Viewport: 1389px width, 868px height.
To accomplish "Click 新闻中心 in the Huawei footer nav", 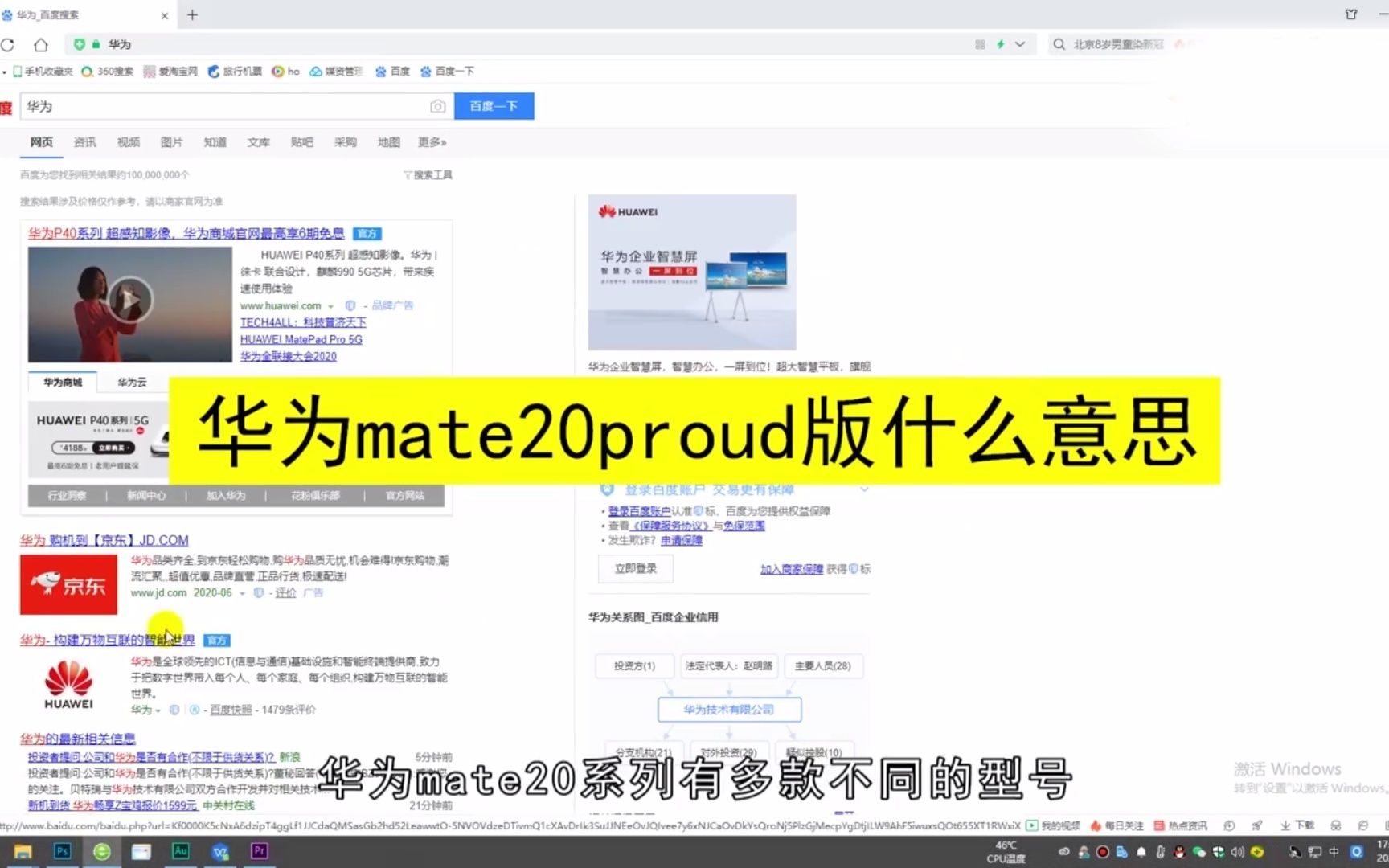I will pos(146,496).
